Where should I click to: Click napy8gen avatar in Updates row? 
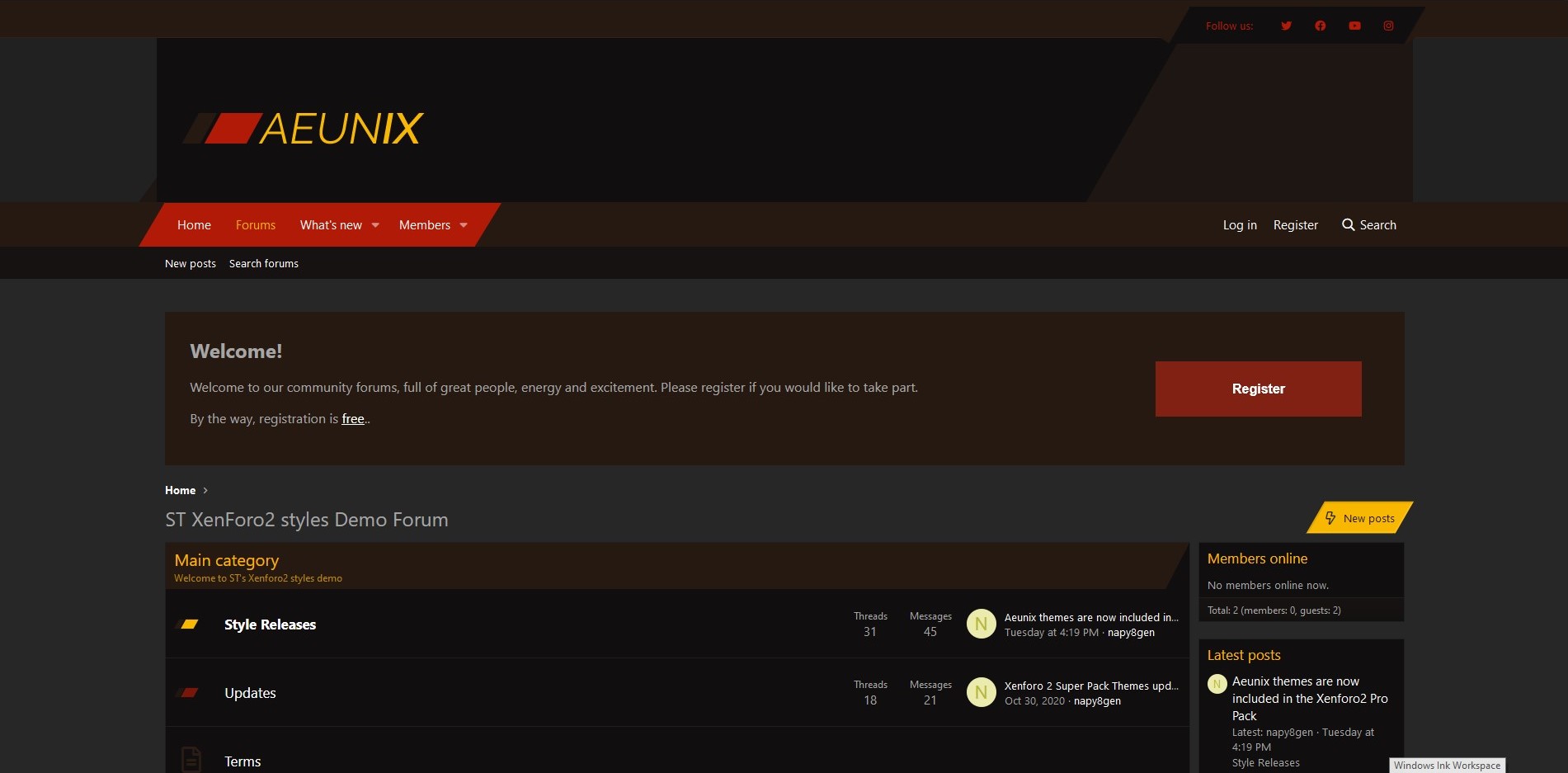pyautogui.click(x=982, y=693)
